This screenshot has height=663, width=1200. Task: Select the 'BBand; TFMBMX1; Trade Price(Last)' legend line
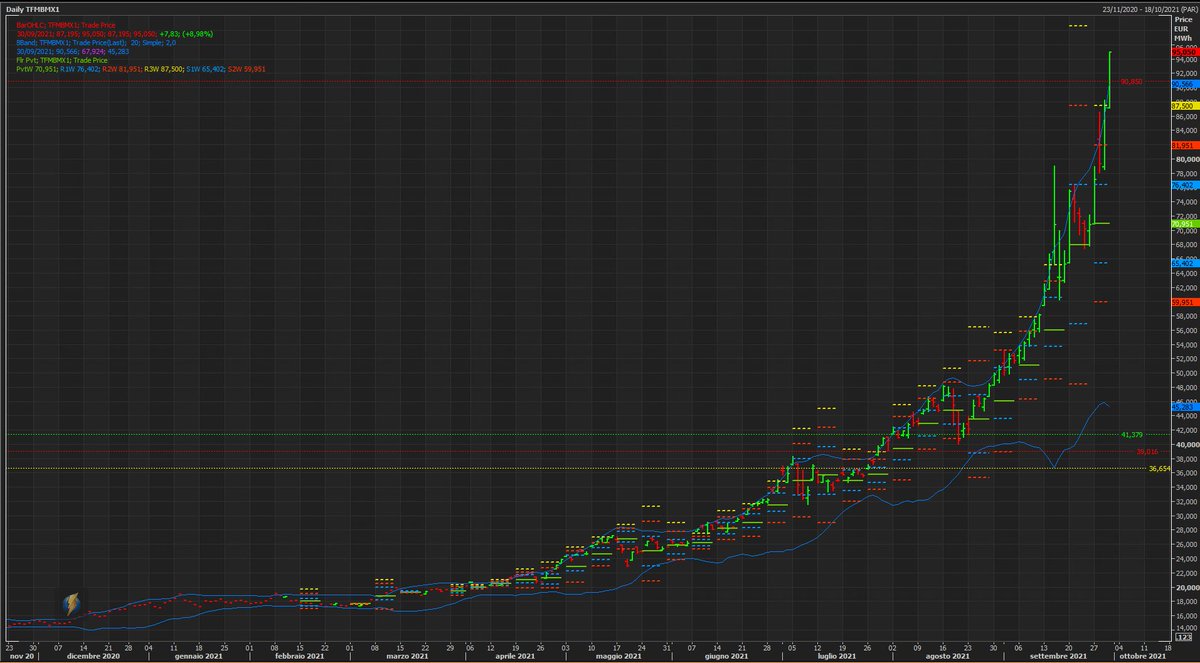pyautogui.click(x=96, y=43)
